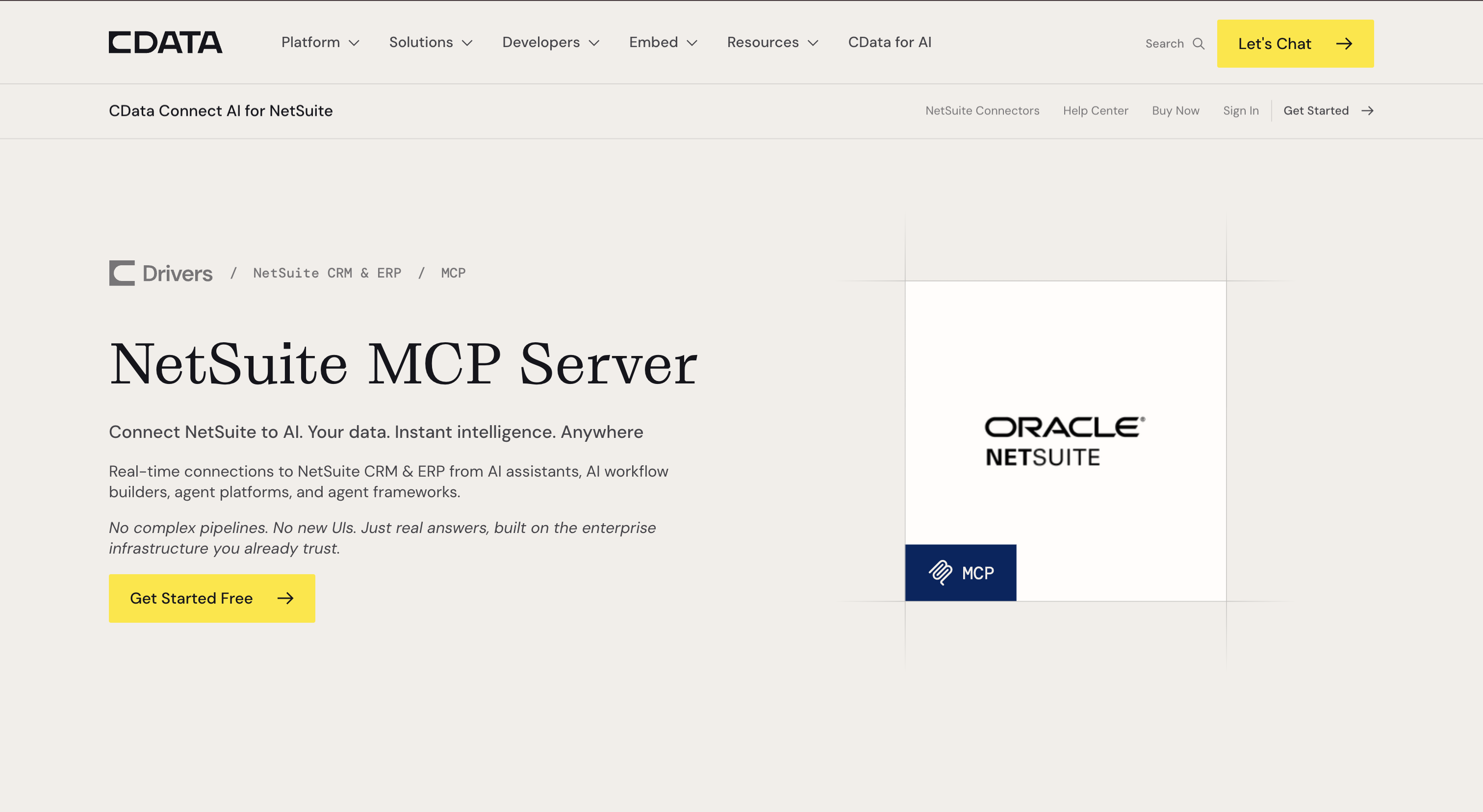This screenshot has height=812, width=1483.
Task: Open the Embed menu
Action: (663, 43)
